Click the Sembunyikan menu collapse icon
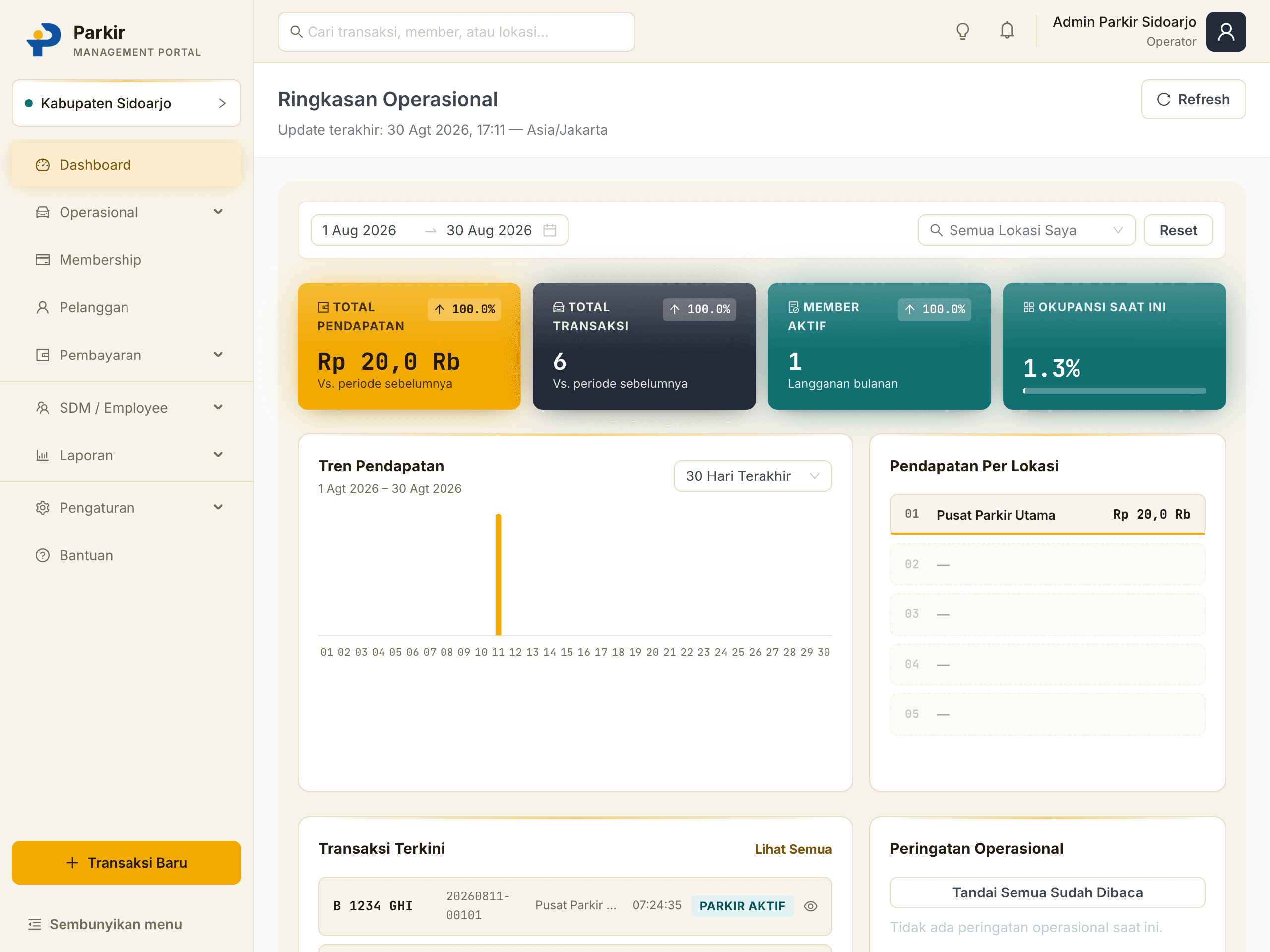The width and height of the screenshot is (1270, 952). 35,924
